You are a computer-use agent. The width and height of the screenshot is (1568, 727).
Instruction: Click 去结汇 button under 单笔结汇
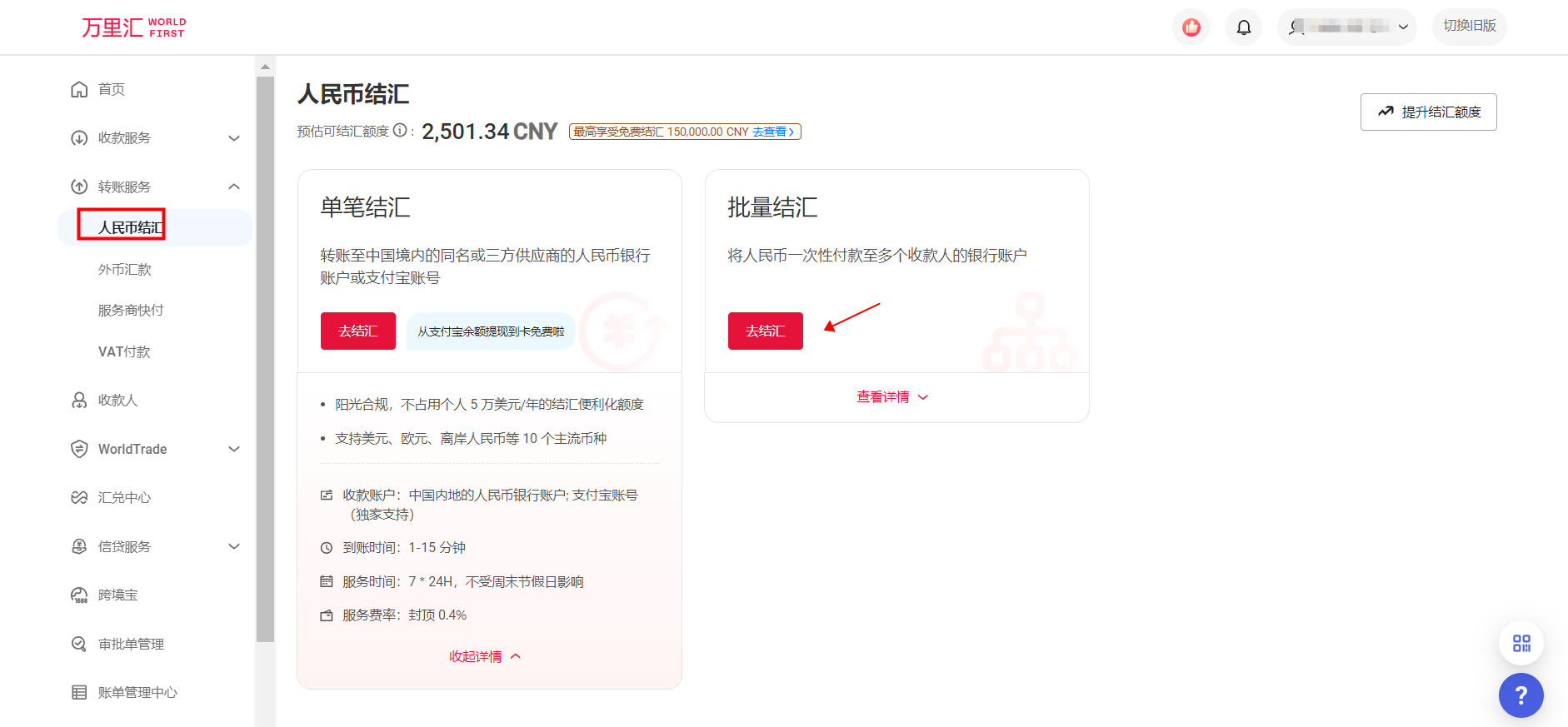(x=357, y=331)
